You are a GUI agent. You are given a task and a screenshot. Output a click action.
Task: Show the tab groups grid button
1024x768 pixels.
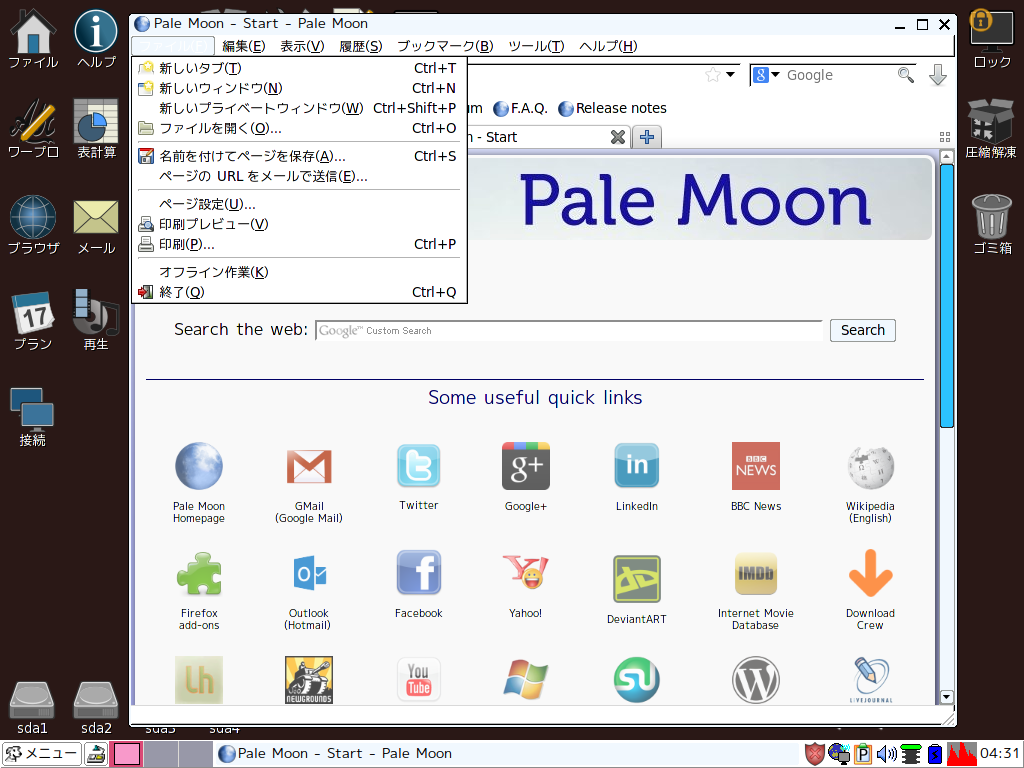(944, 137)
